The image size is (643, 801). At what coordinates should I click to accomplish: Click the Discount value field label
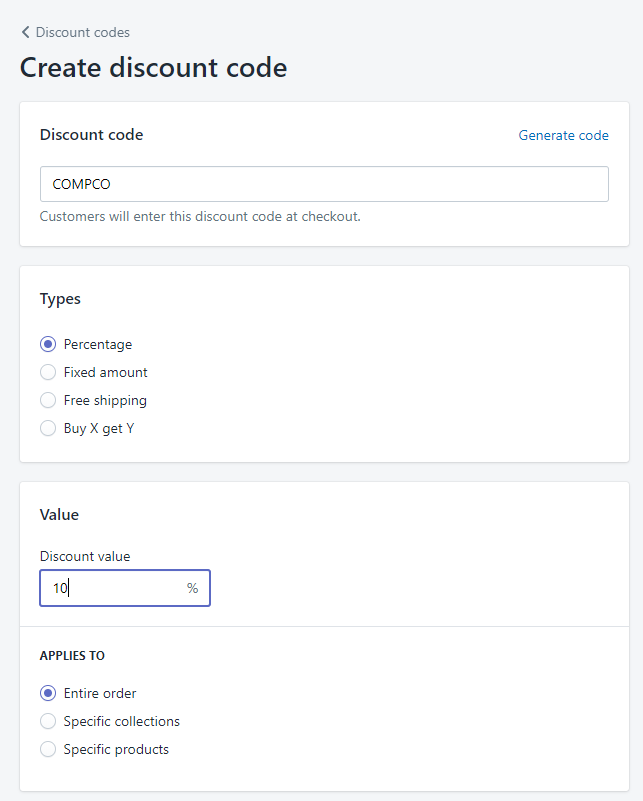click(x=85, y=556)
